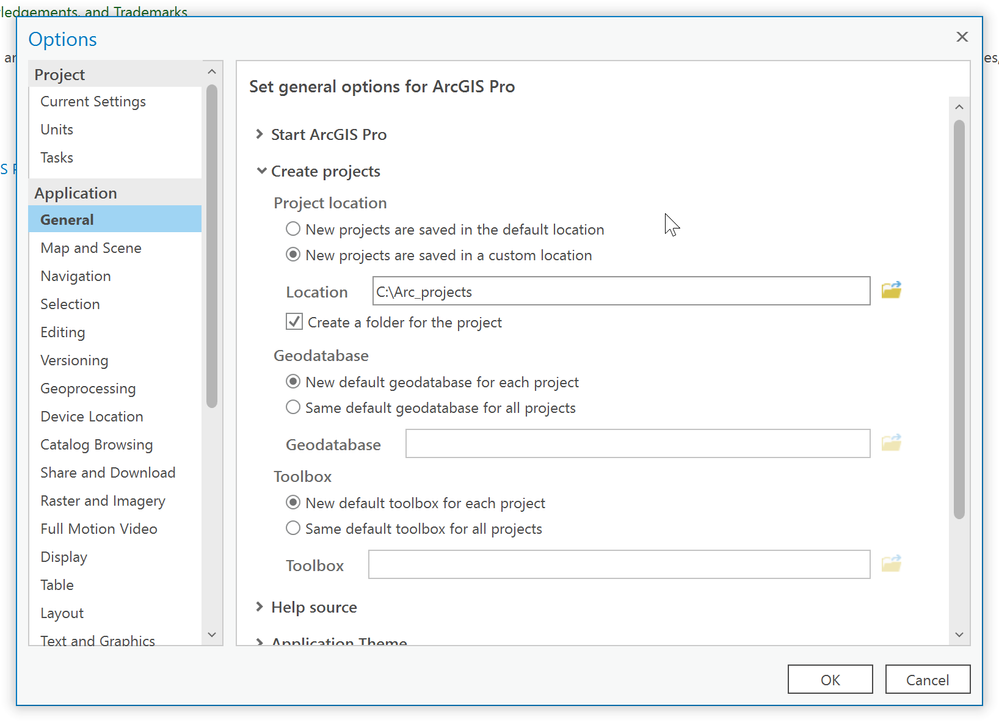999x722 pixels.
Task: Click the right panel vertical scrollbar thumb
Action: (x=959, y=320)
